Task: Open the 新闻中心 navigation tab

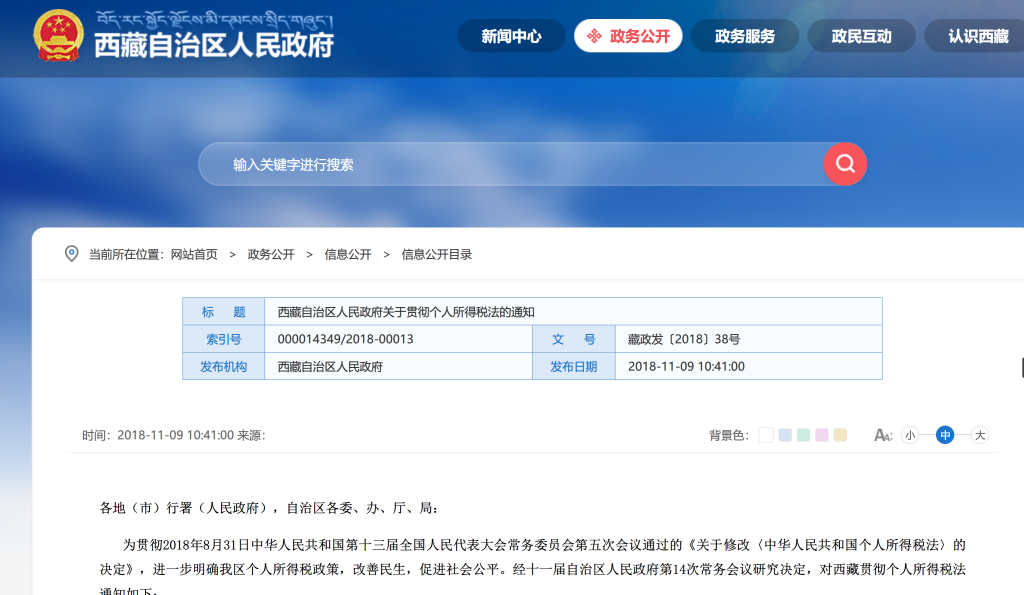Action: pyautogui.click(x=511, y=36)
